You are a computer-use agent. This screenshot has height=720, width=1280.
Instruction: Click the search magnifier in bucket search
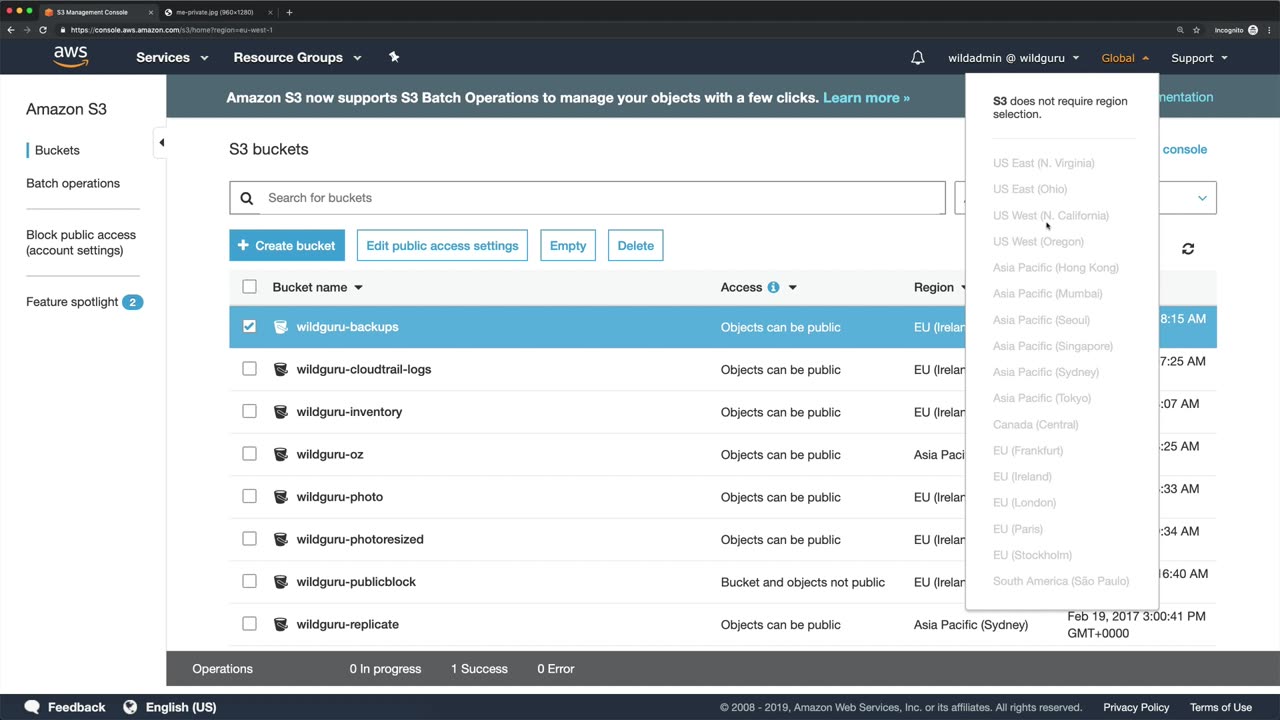coord(246,198)
